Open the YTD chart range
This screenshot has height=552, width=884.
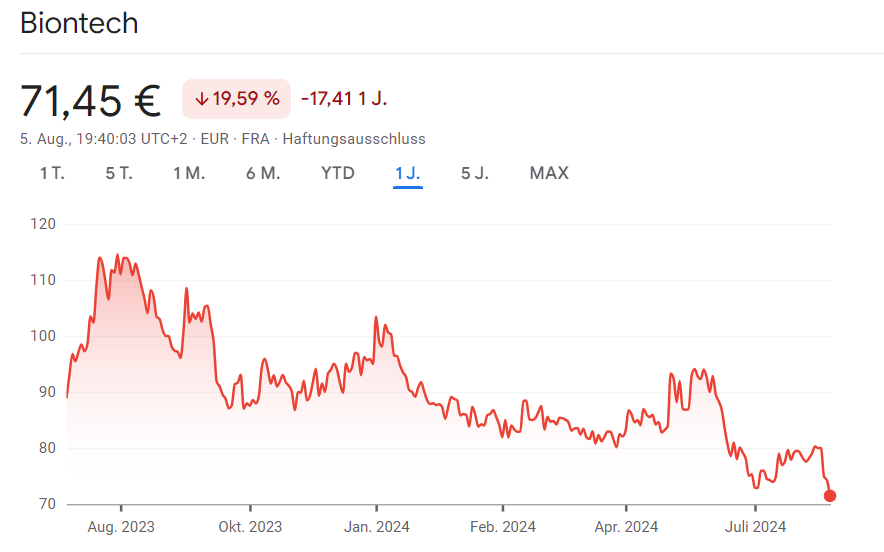[338, 173]
